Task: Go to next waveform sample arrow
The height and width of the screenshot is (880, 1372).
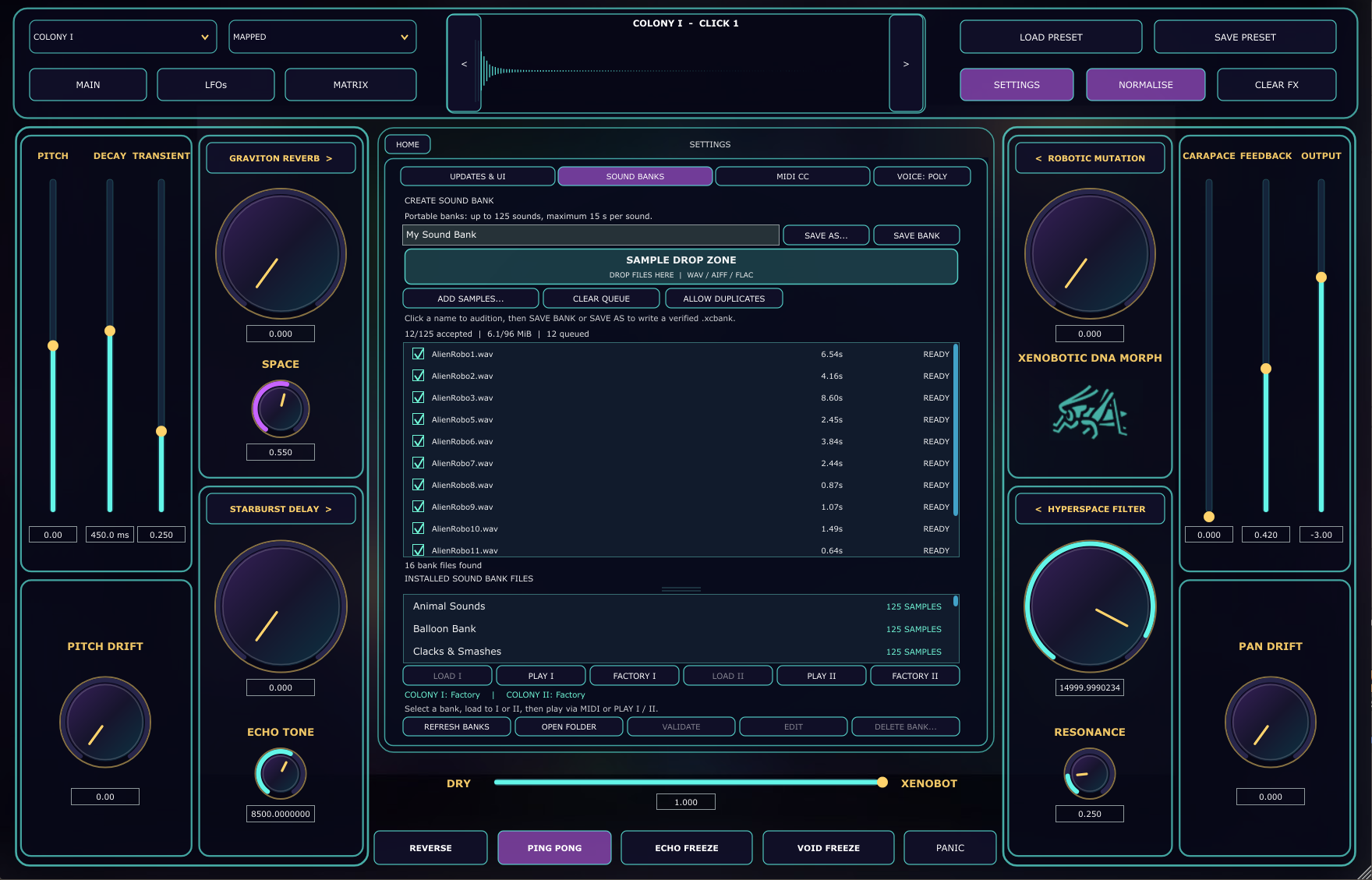Action: 906,64
